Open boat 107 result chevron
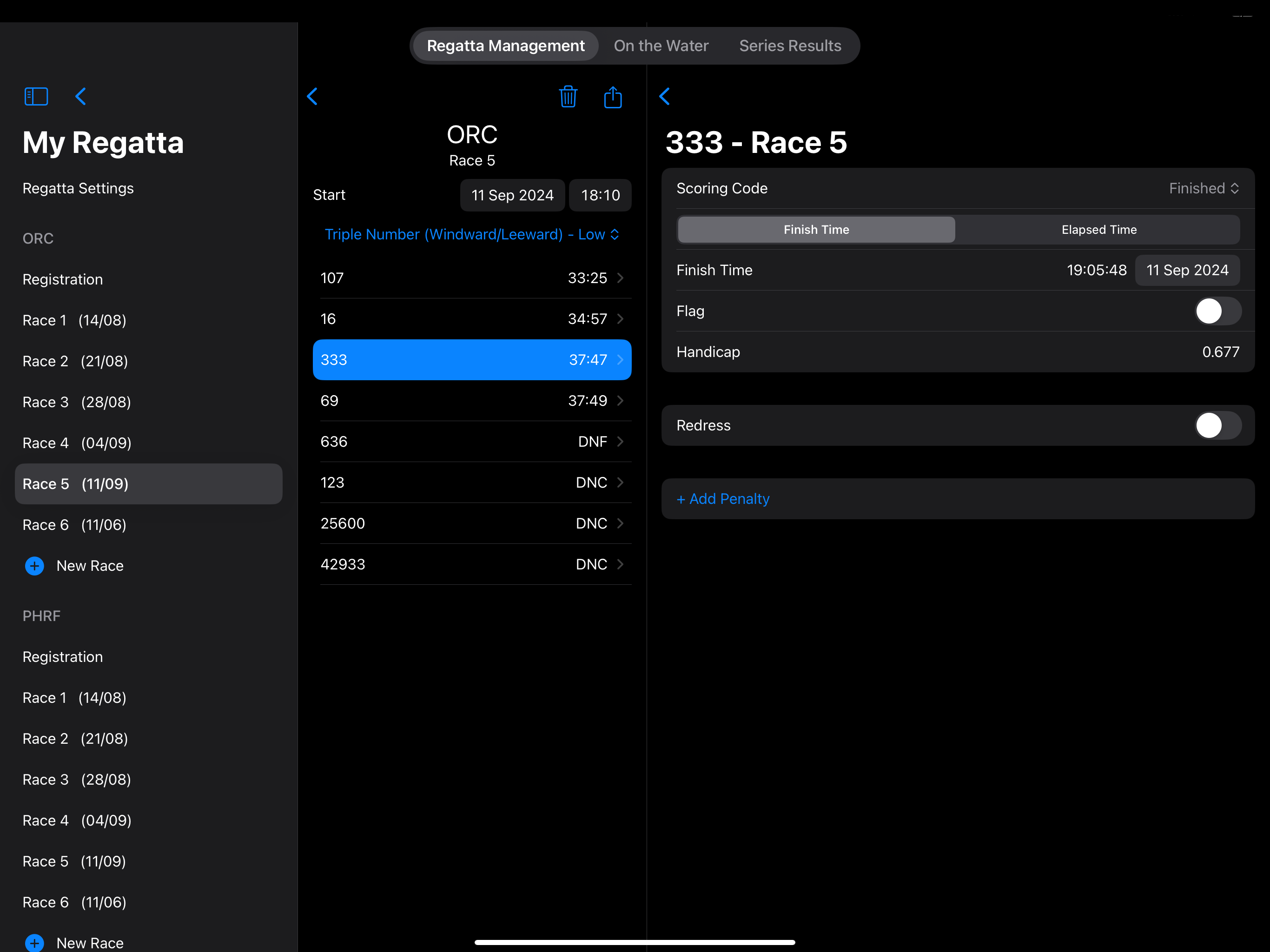The image size is (1270, 952). pos(620,278)
